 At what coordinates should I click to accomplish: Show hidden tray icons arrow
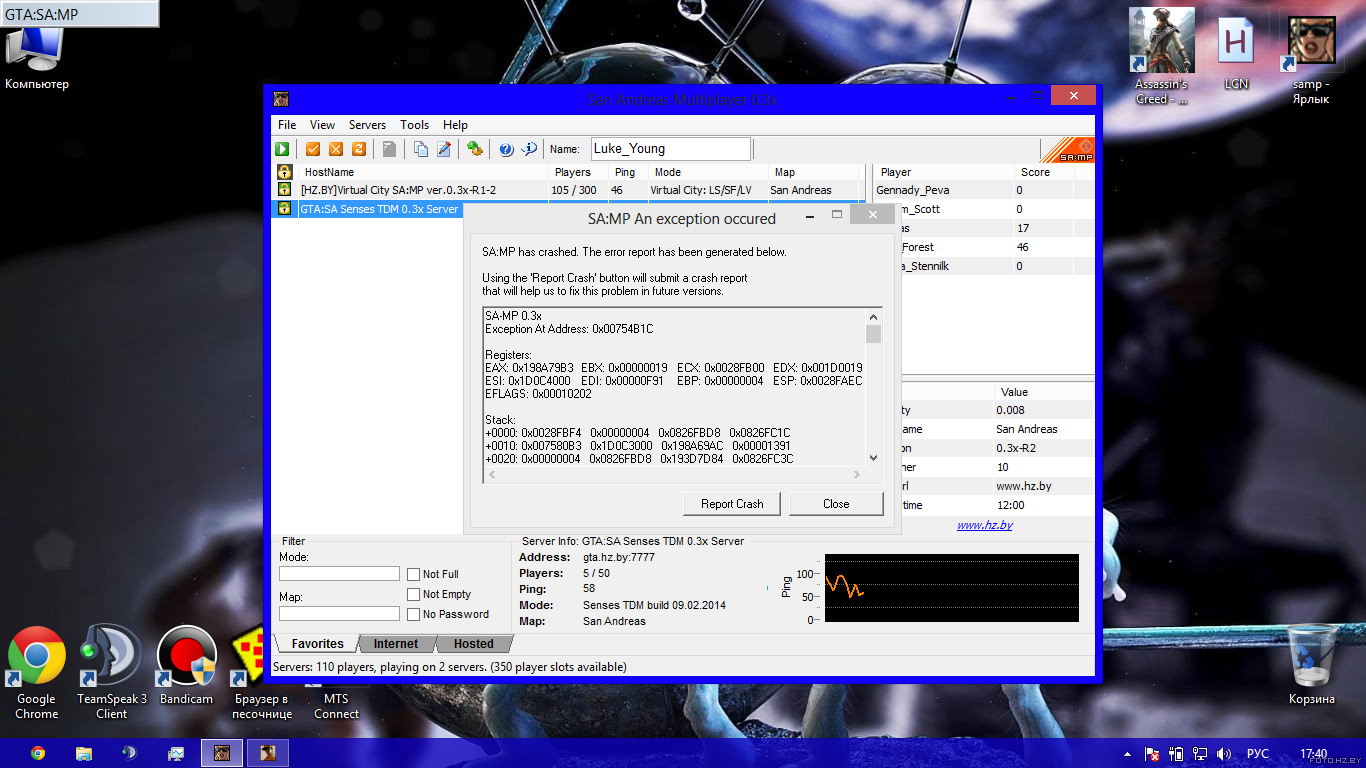coord(1128,754)
